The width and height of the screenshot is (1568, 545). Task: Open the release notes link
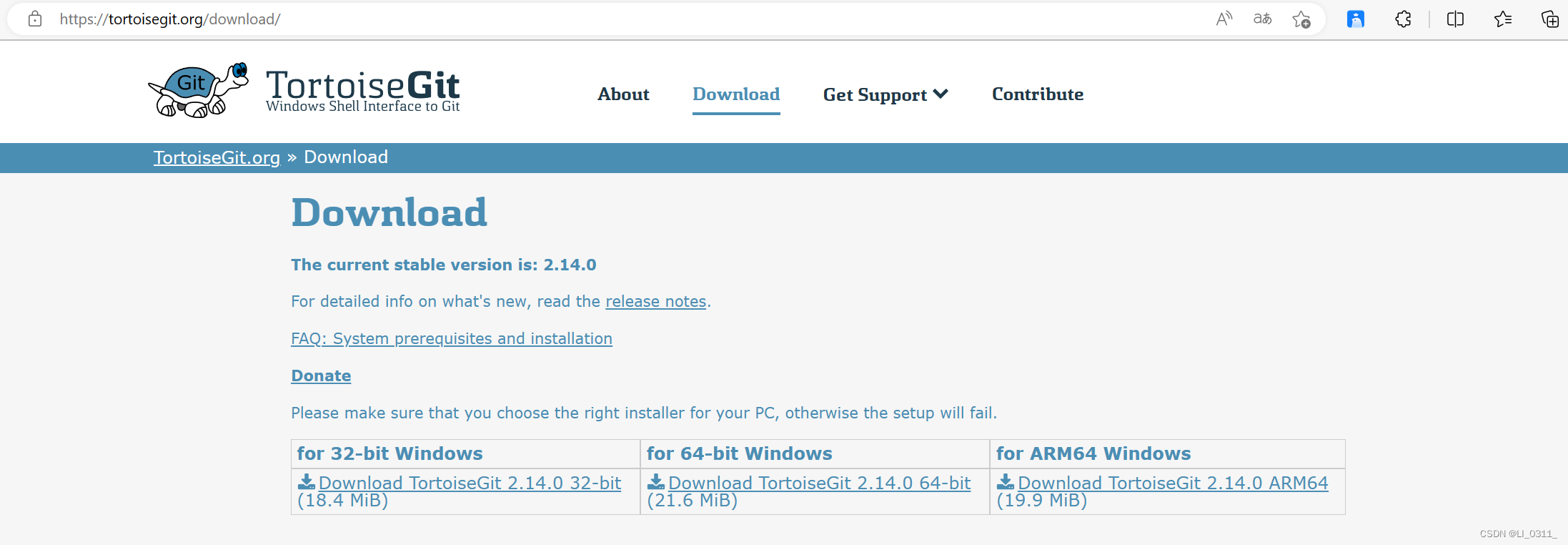click(655, 302)
